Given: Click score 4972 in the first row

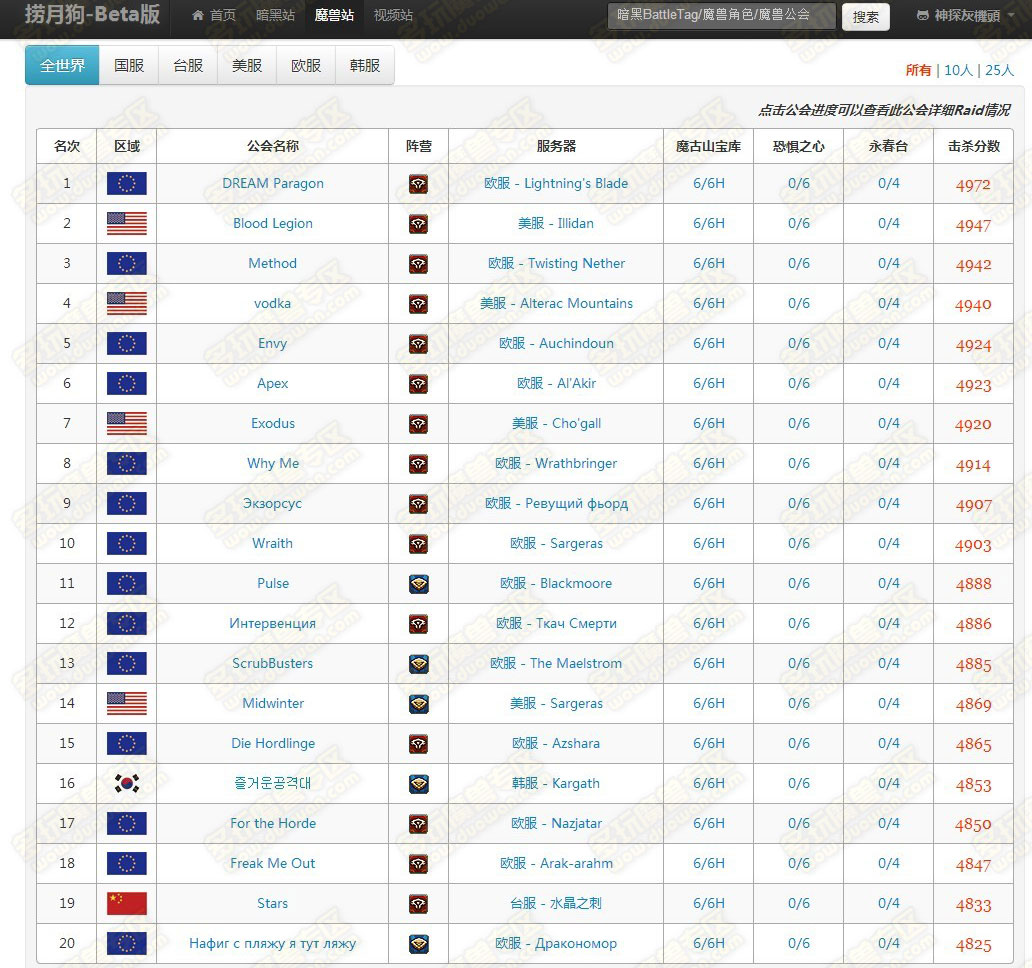Looking at the screenshot, I should [973, 185].
